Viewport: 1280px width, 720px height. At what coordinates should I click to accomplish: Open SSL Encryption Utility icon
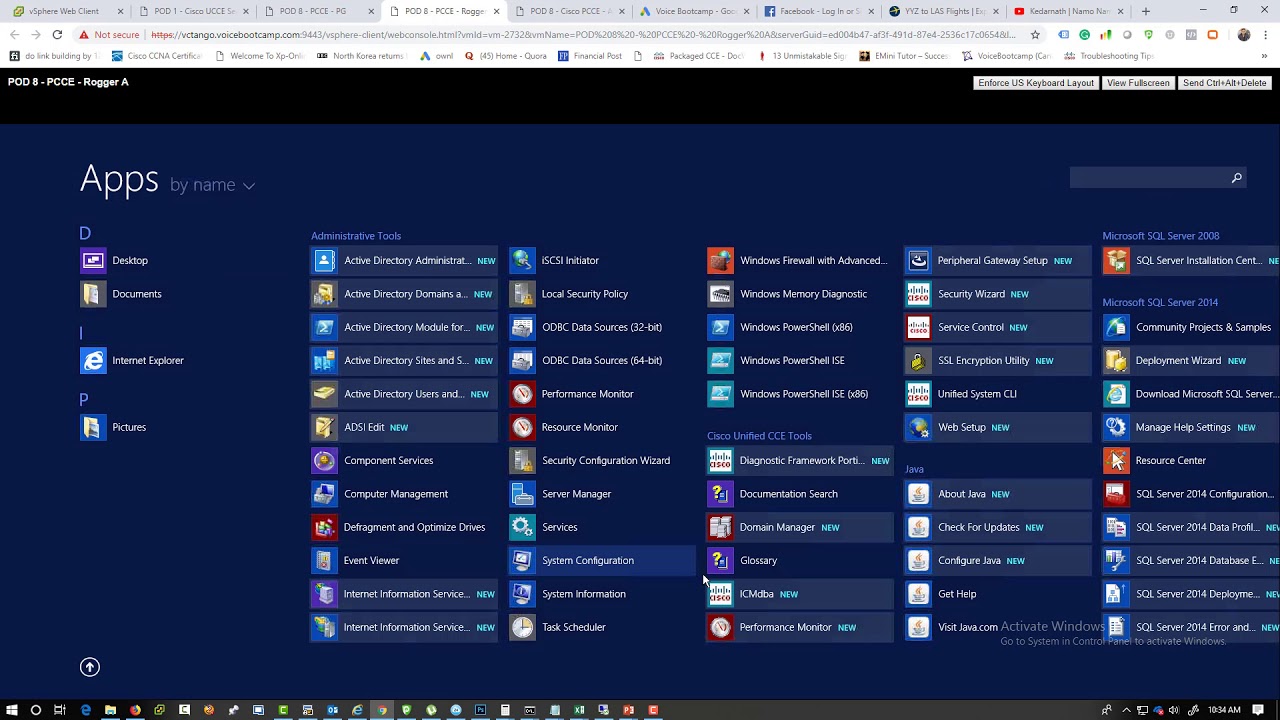918,361
